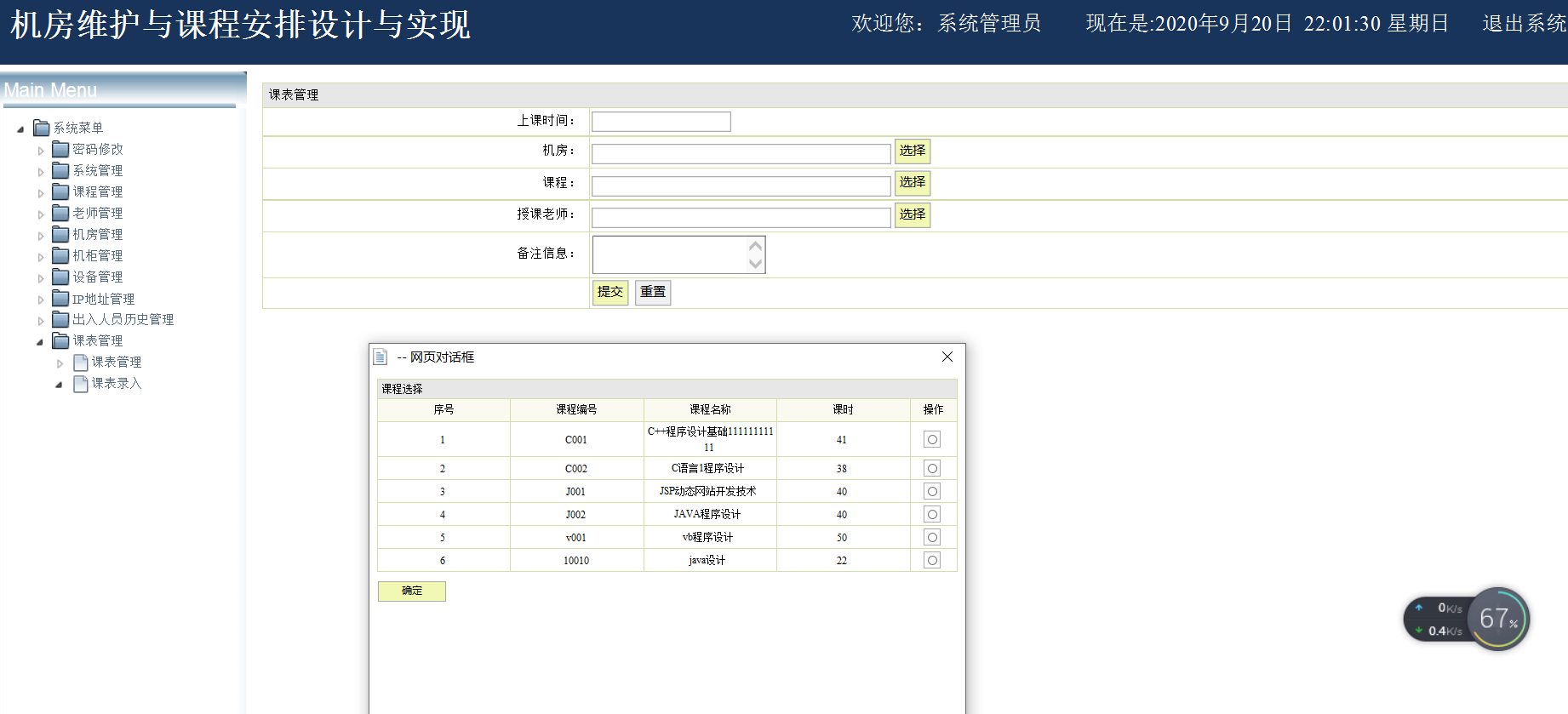Click the 上课时间 input field
The height and width of the screenshot is (714, 1568).
[661, 122]
